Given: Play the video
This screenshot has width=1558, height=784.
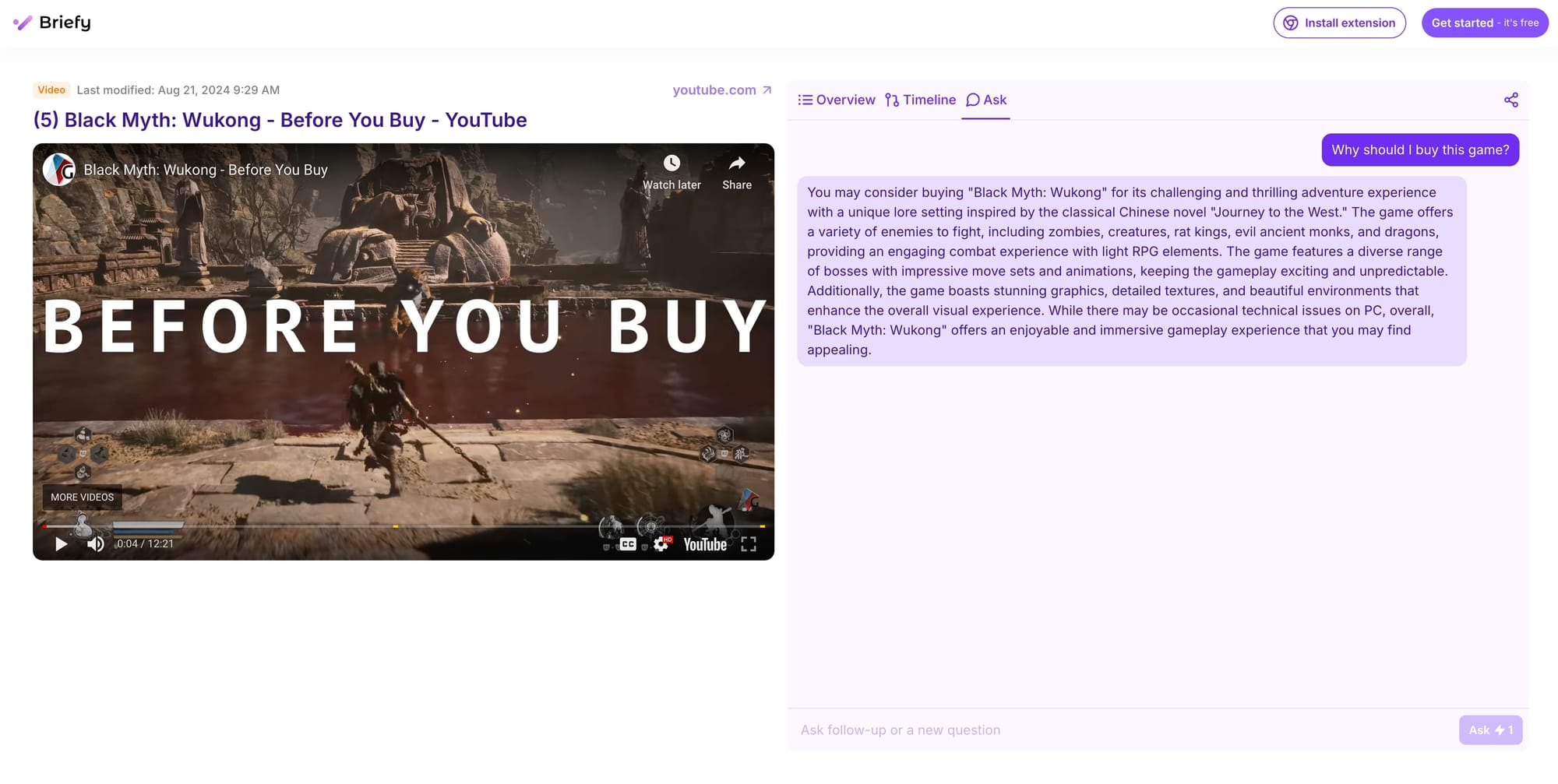Looking at the screenshot, I should click(61, 544).
